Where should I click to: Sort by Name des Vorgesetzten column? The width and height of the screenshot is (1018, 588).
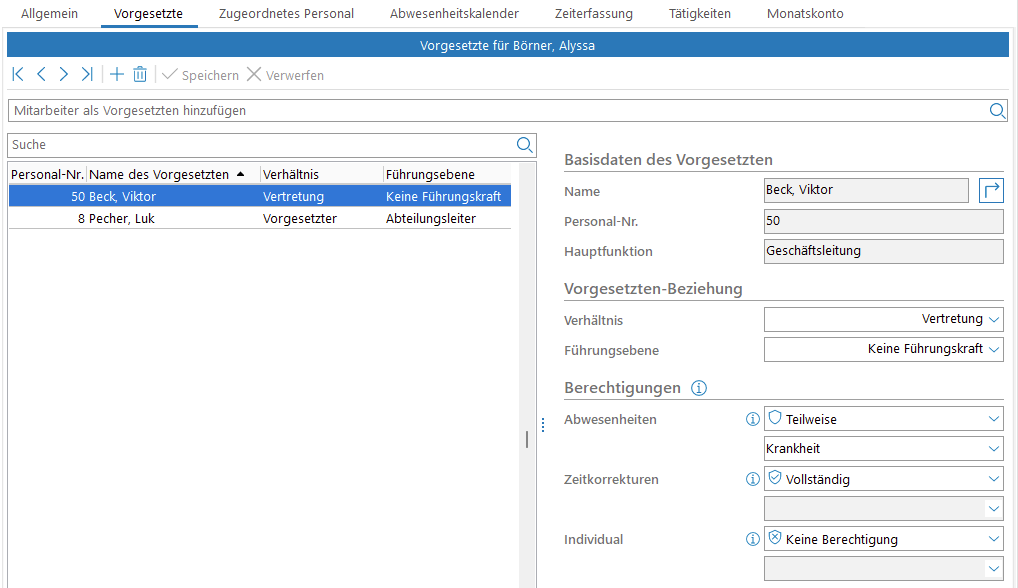coord(160,174)
